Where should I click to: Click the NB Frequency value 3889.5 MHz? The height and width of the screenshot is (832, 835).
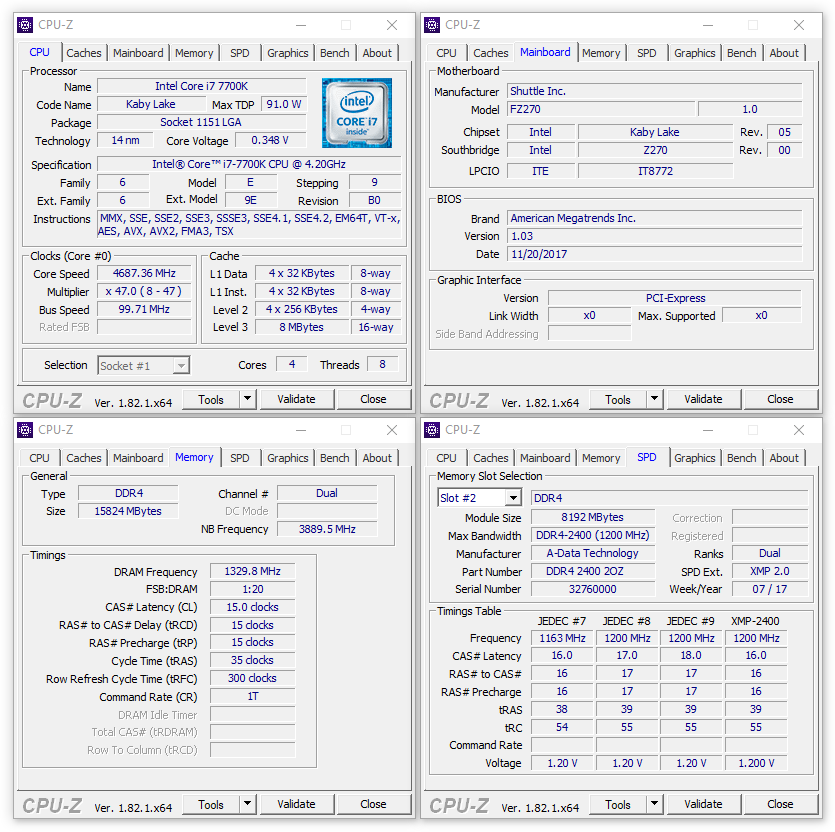327,529
